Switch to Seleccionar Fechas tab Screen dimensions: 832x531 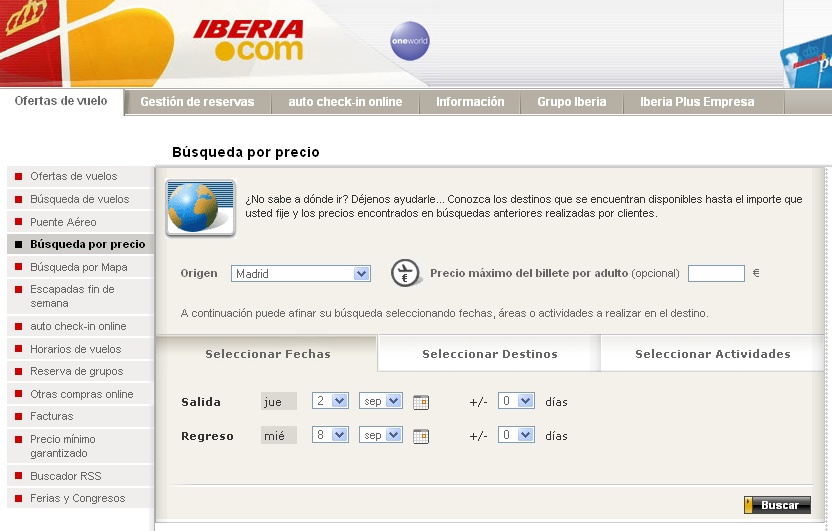tap(267, 354)
